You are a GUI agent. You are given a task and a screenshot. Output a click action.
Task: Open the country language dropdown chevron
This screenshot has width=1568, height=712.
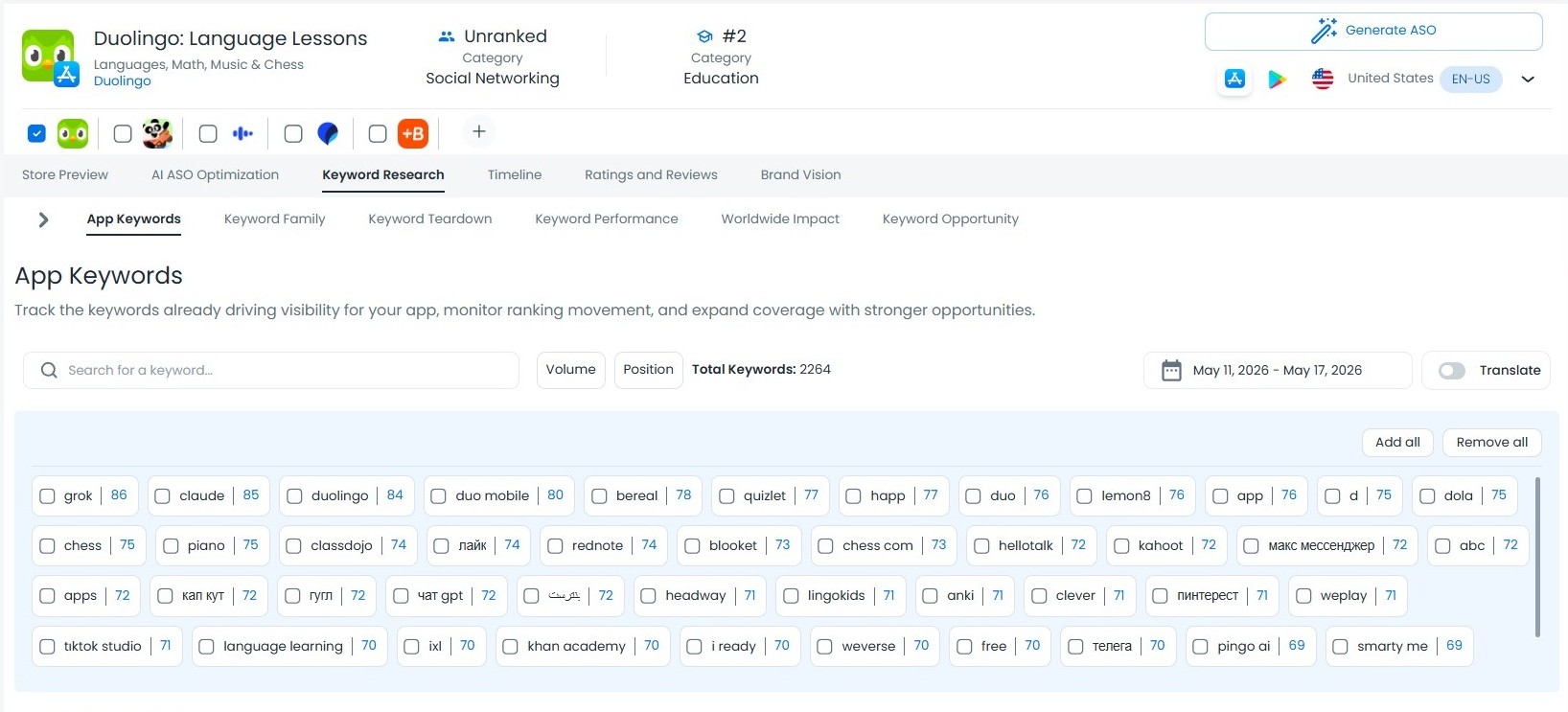[x=1528, y=79]
